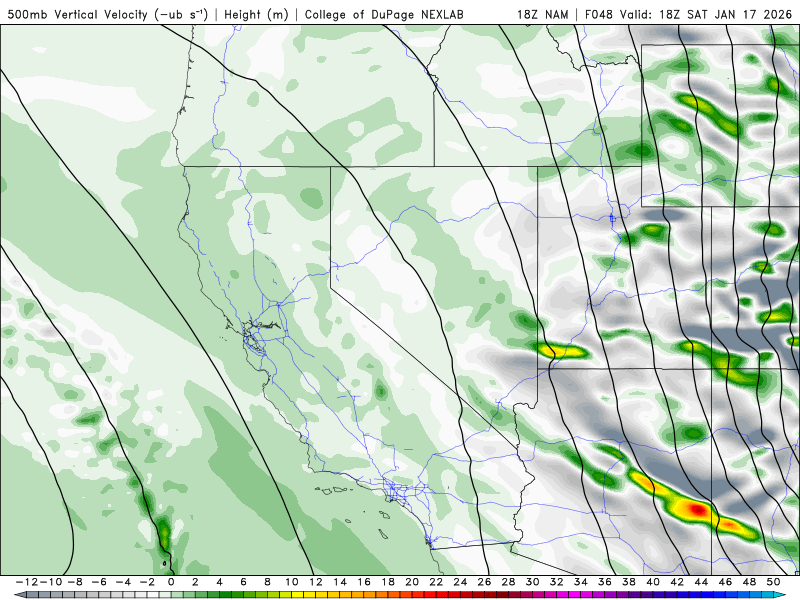800x600 pixels.
Task: Click the colorbar label '46'
Action: [x=725, y=582]
